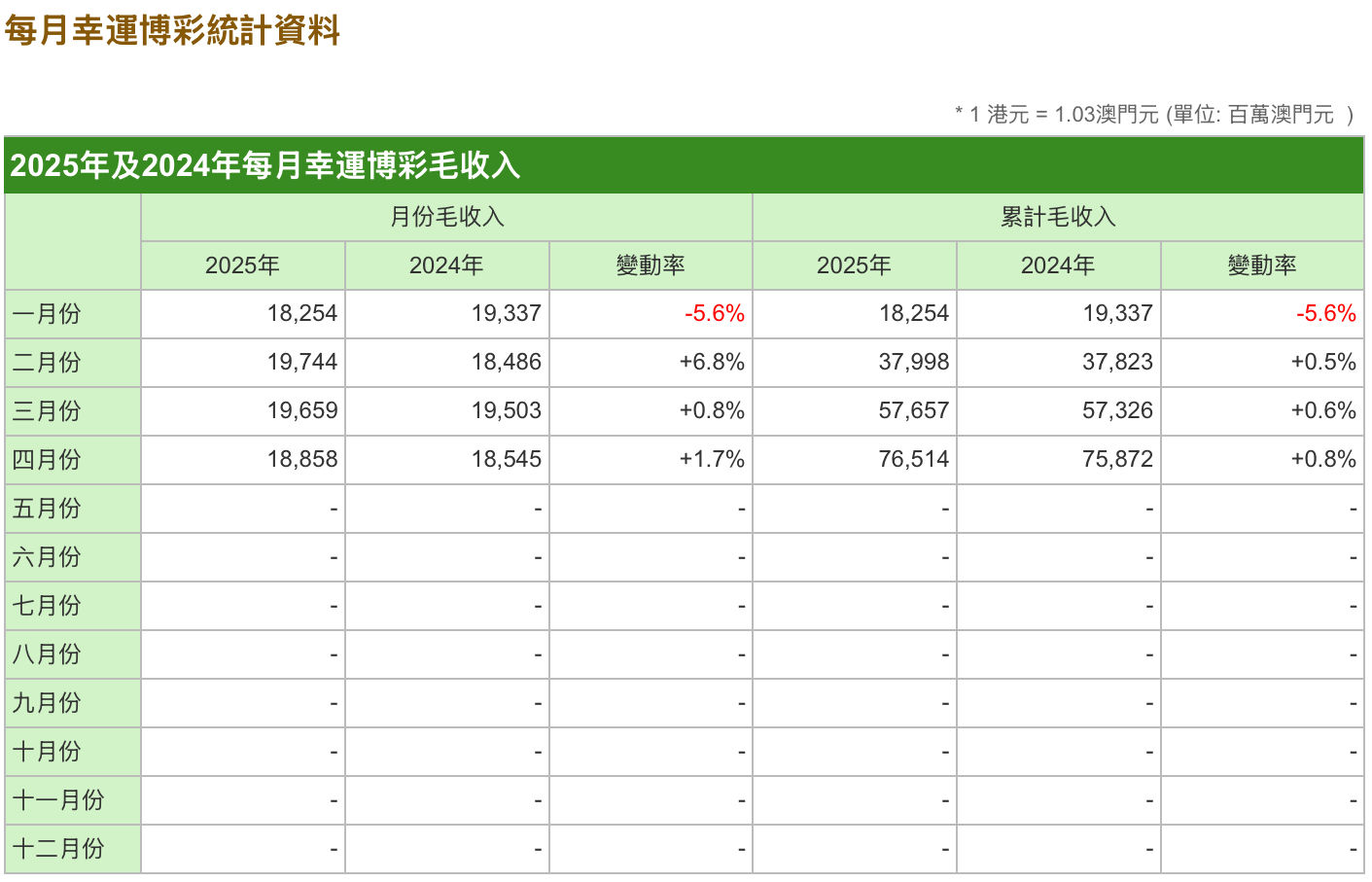Select the 七月份 row label
The height and width of the screenshot is (882, 1372).
[46, 606]
